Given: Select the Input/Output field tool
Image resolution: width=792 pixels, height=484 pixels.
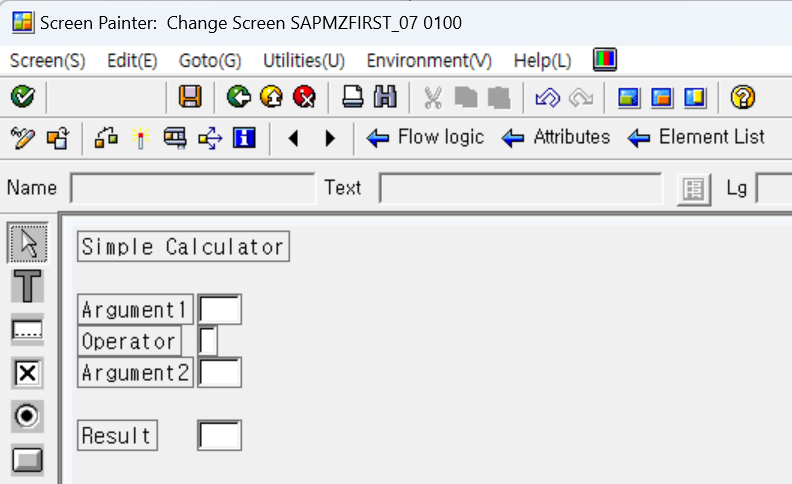Looking at the screenshot, I should coord(28,330).
